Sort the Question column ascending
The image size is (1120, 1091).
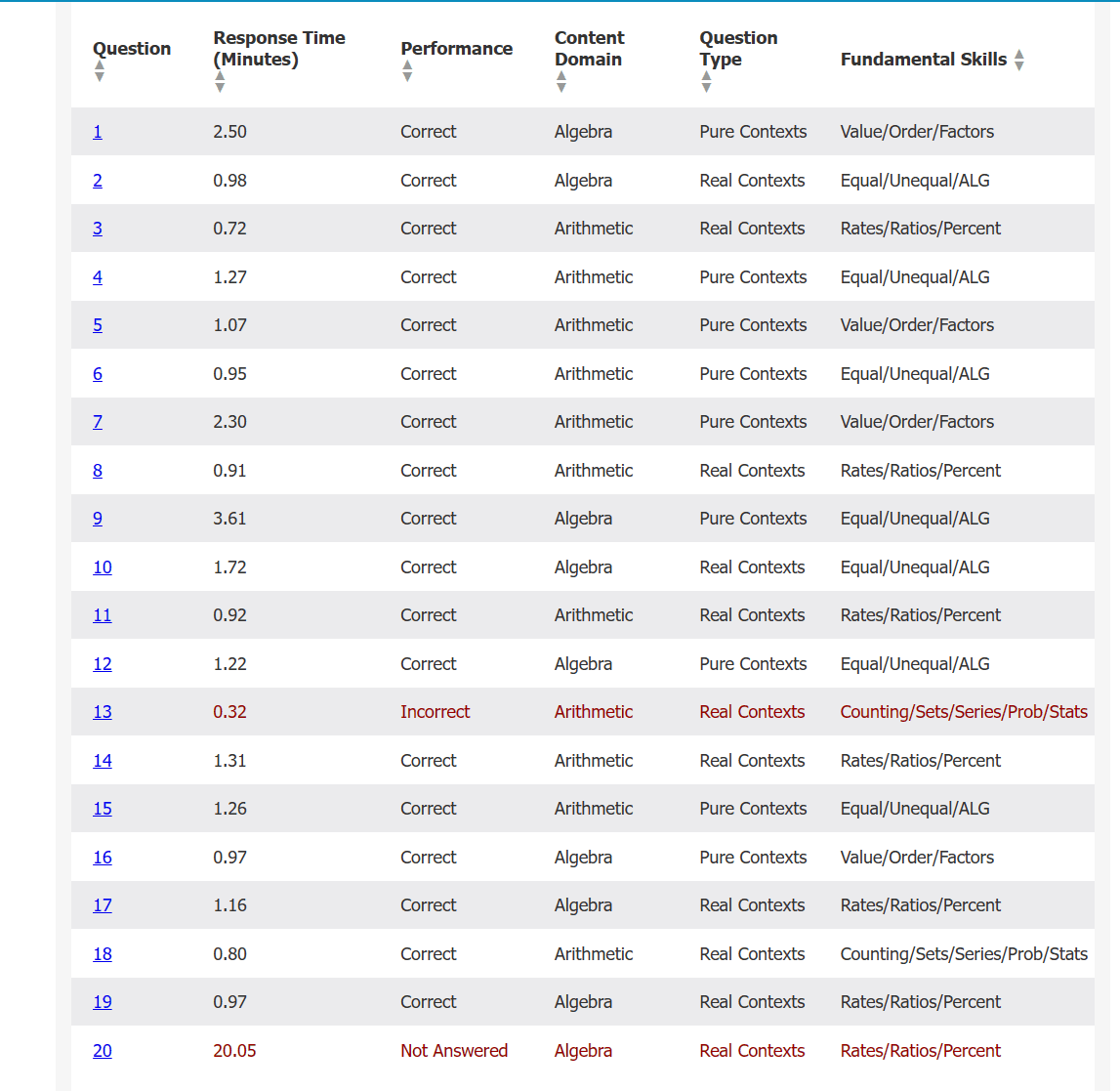[99, 64]
